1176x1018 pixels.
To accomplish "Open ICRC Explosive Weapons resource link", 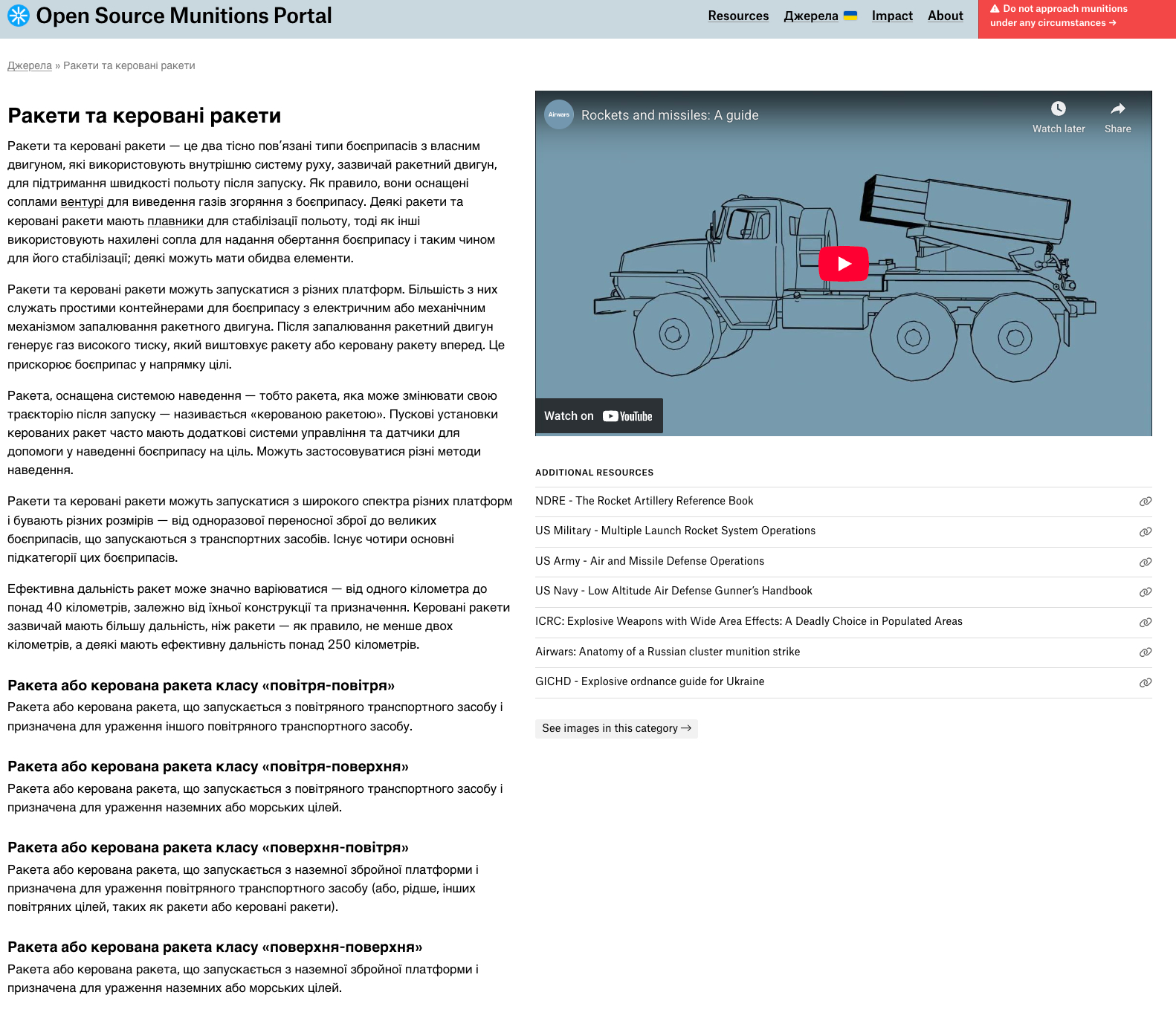I will coord(749,622).
